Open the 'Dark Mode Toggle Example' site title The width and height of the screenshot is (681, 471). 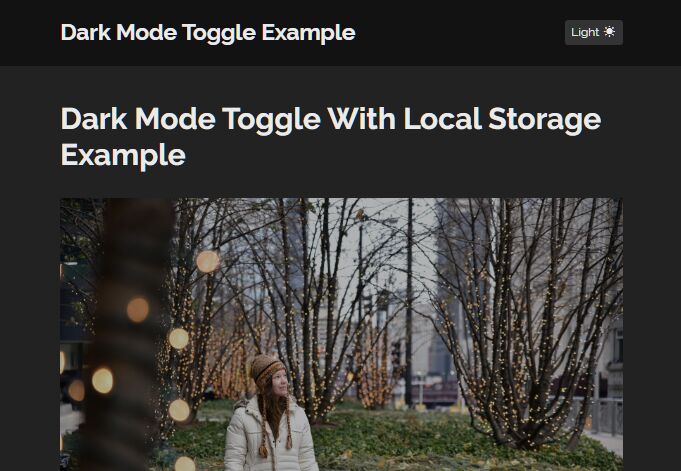click(208, 33)
